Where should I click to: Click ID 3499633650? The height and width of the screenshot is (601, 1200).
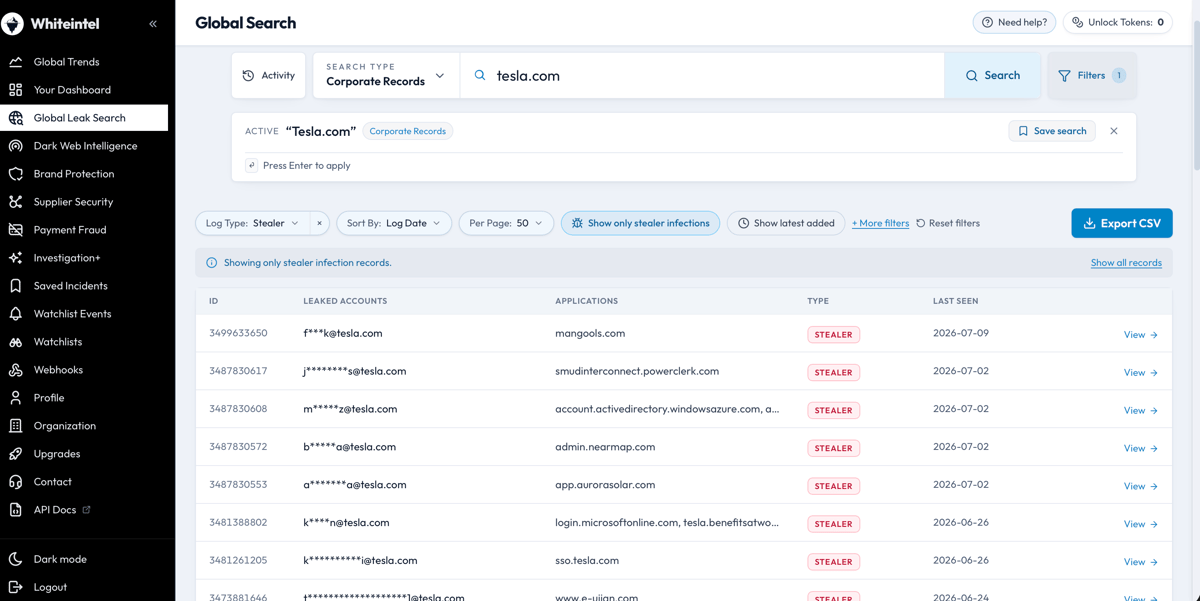coord(238,333)
